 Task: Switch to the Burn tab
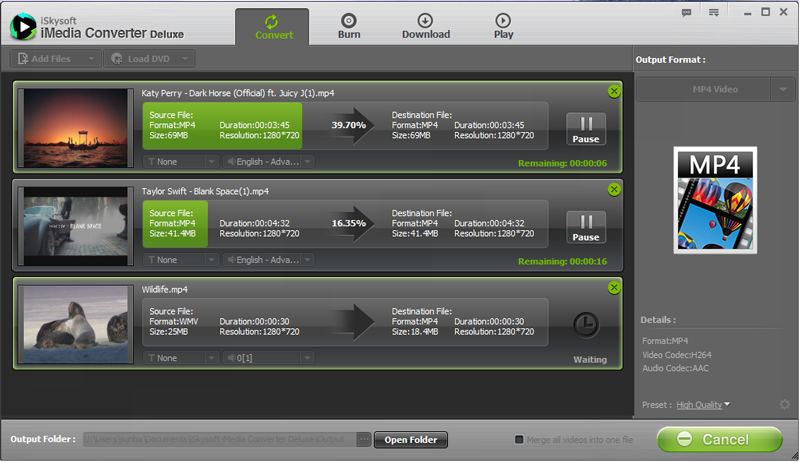[x=348, y=26]
